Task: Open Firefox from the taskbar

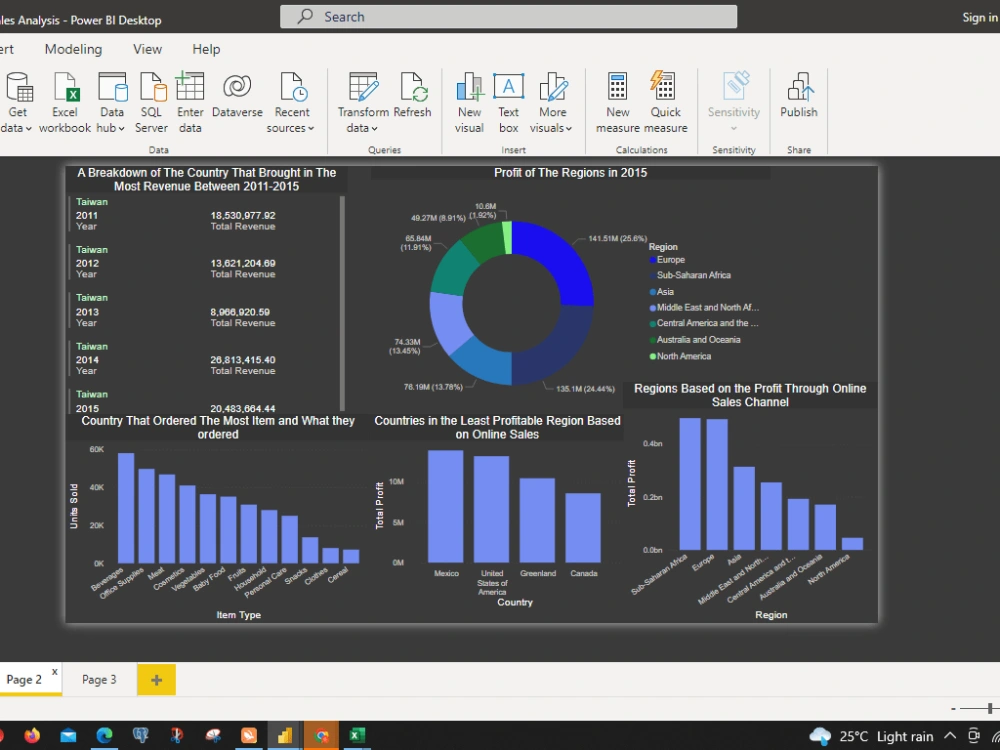Action: pos(31,736)
